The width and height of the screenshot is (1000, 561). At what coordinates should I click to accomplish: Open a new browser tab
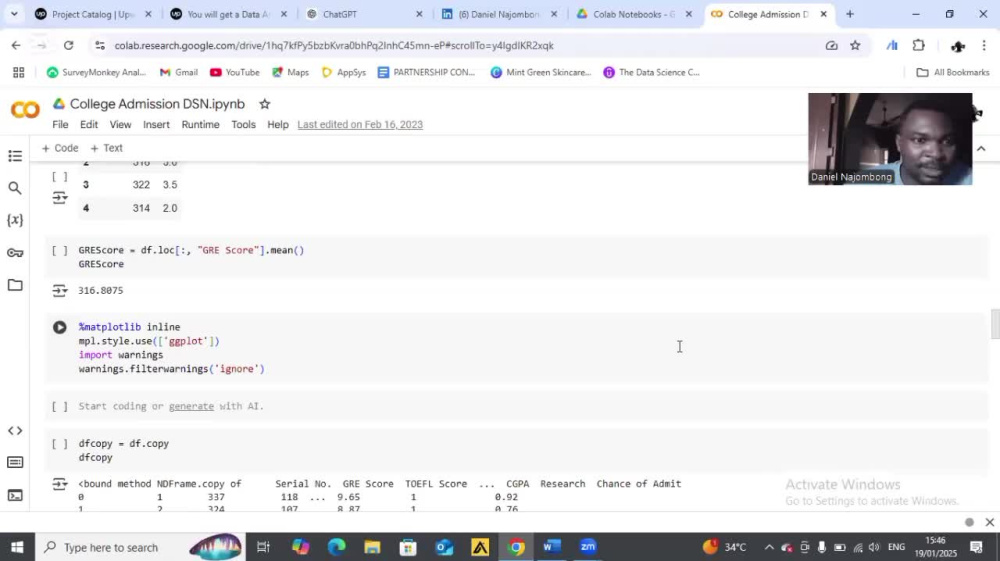click(849, 14)
